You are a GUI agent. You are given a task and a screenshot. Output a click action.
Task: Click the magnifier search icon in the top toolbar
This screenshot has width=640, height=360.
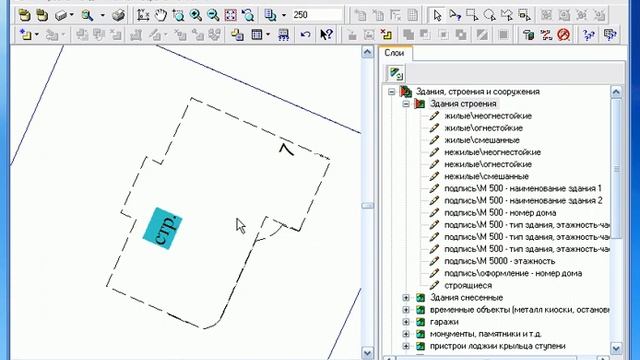[87, 16]
